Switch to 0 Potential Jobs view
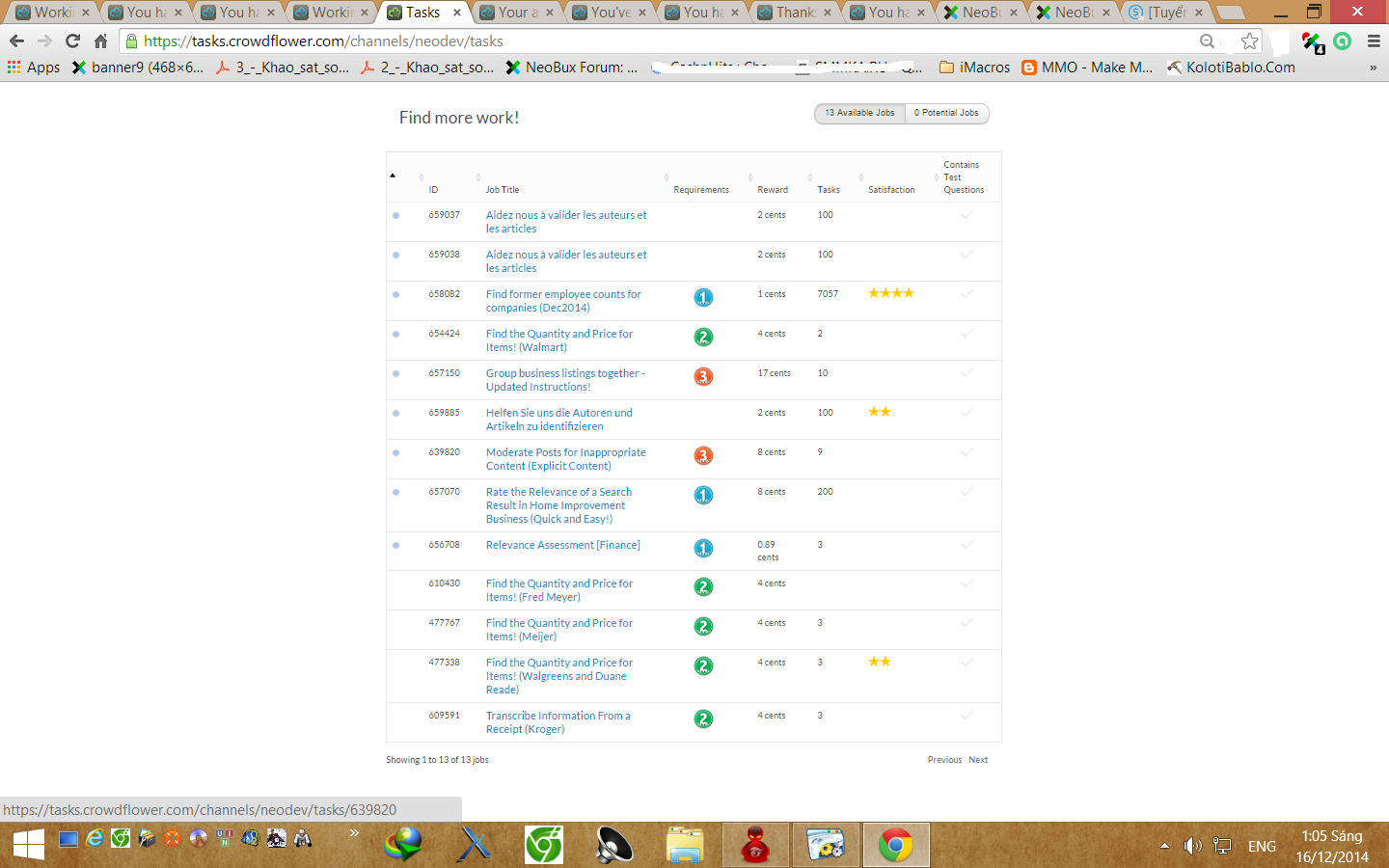Image resolution: width=1389 pixels, height=868 pixels. [946, 113]
